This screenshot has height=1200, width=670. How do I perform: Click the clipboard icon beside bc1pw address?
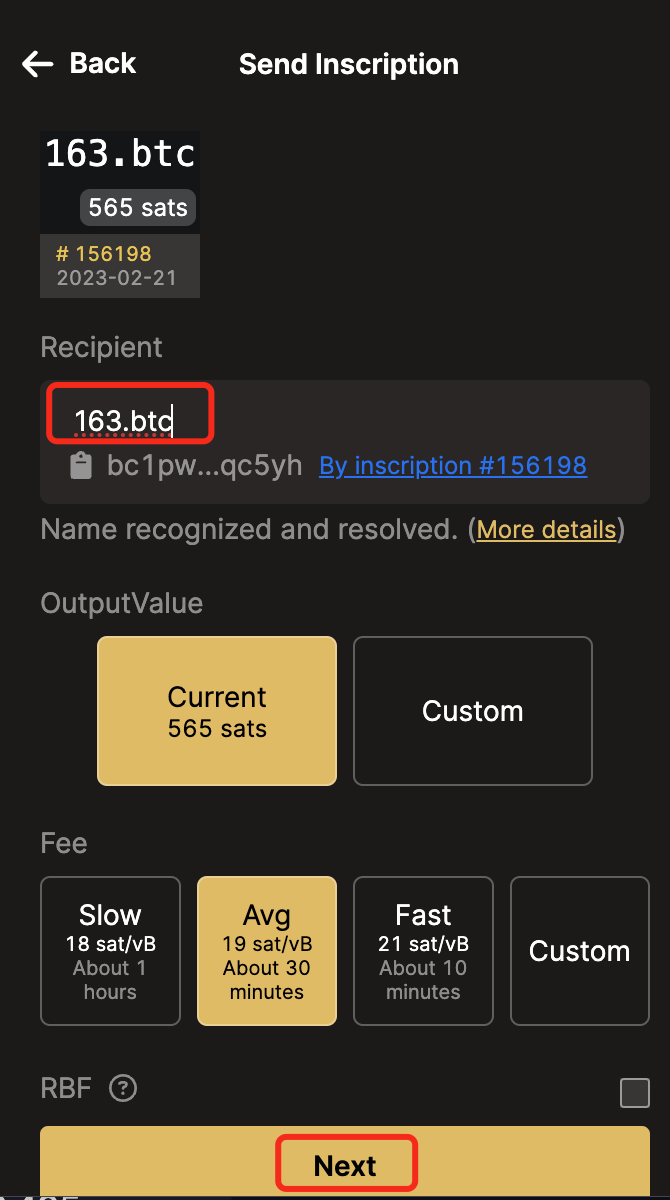pyautogui.click(x=82, y=466)
